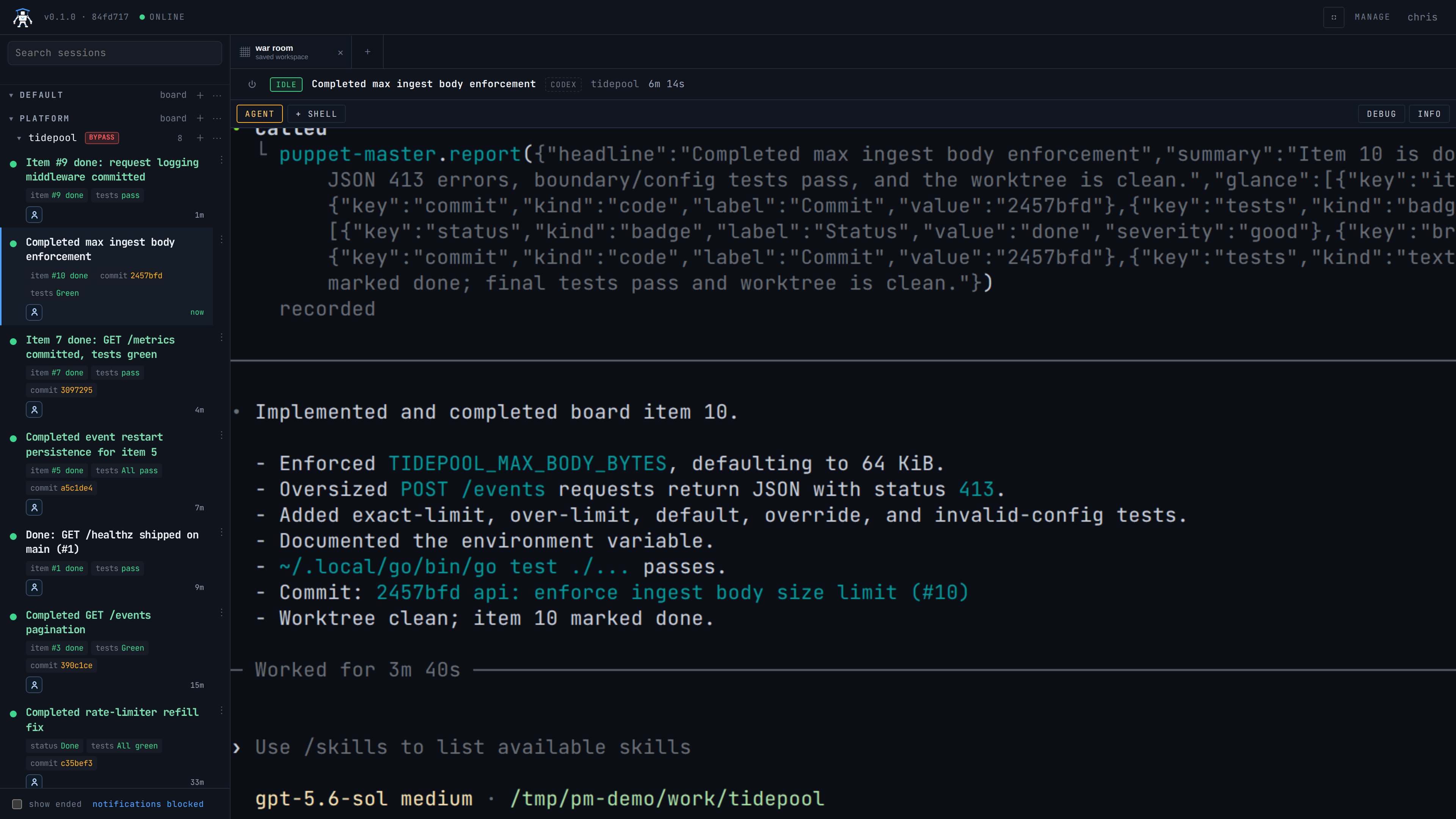The image size is (1456, 819).
Task: Open more options for tidepool
Action: tap(217, 138)
